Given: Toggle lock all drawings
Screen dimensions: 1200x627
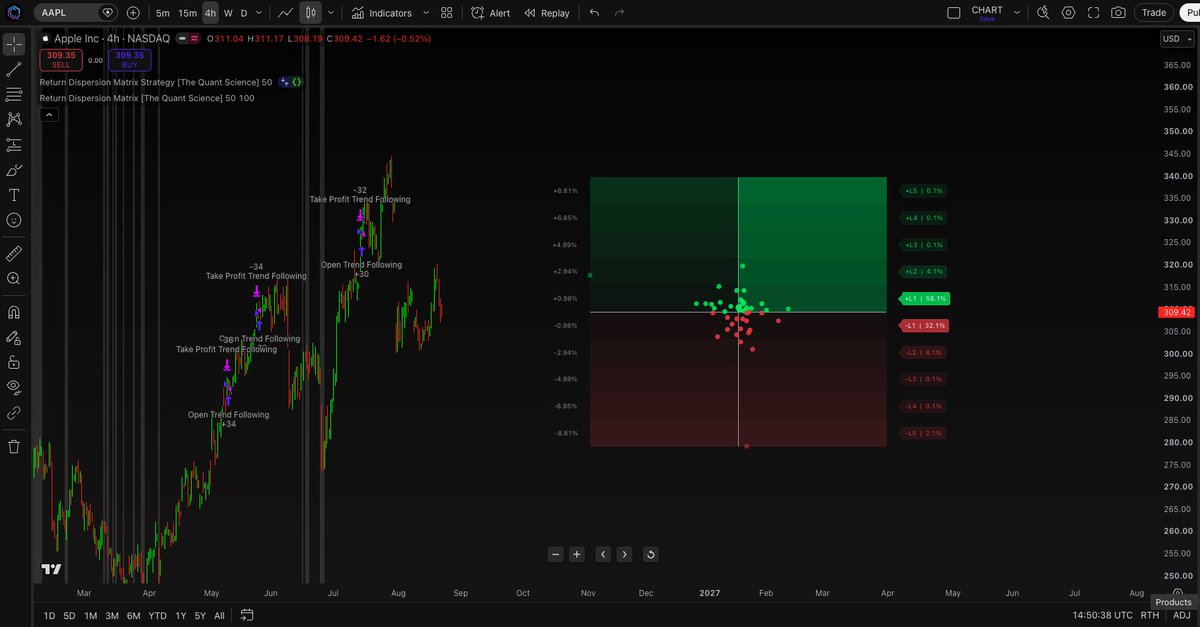Looking at the screenshot, I should point(14,362).
